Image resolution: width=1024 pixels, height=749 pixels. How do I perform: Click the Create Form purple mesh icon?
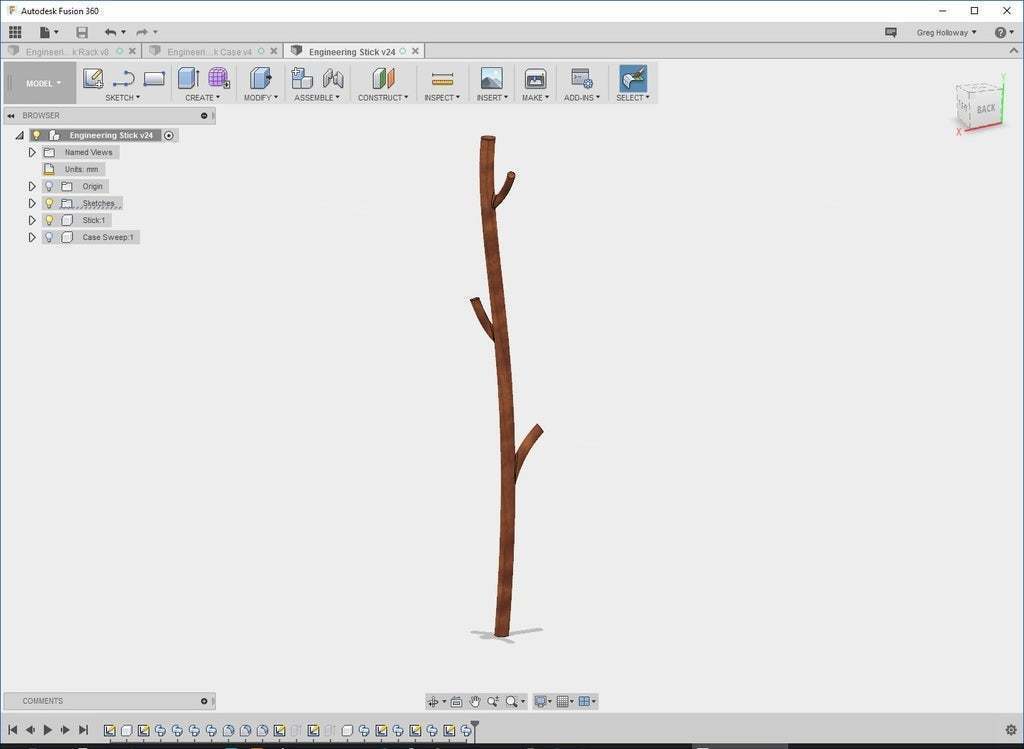point(219,78)
